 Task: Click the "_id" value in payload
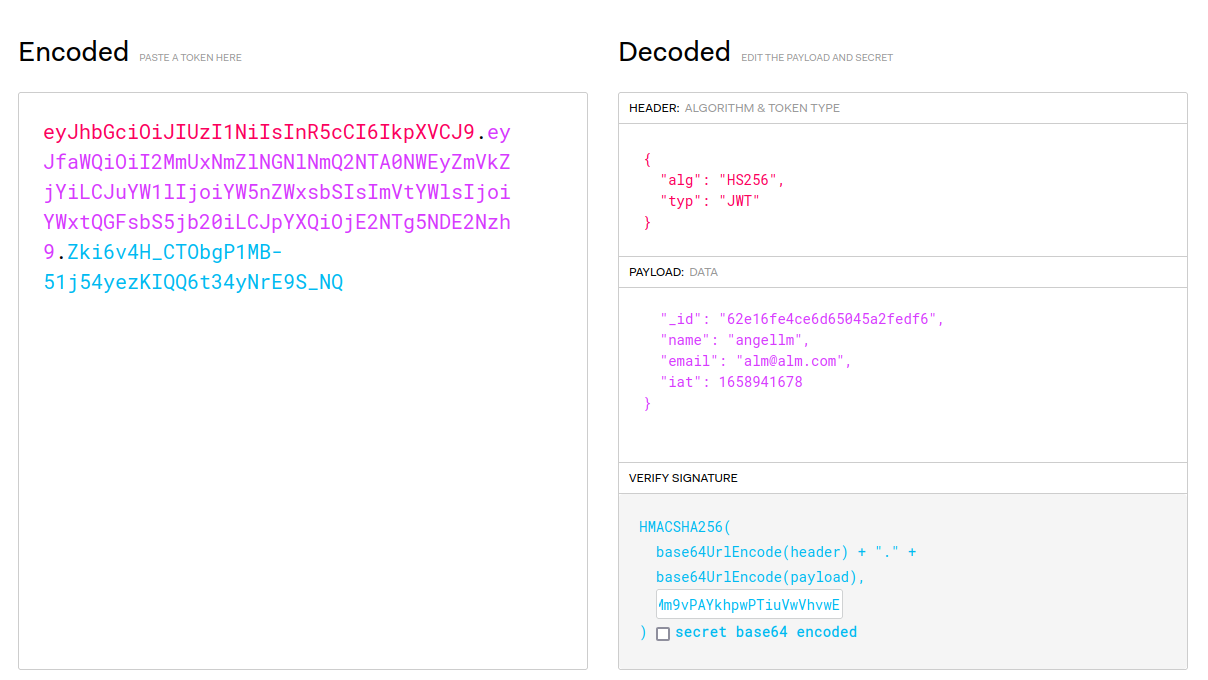pos(831,319)
